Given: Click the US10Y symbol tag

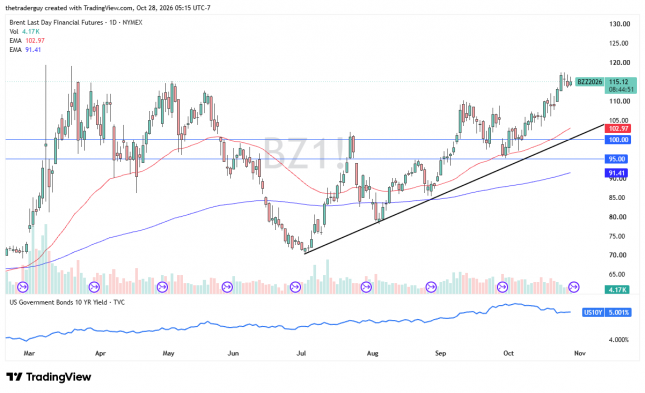Looking at the screenshot, I should tap(593, 313).
